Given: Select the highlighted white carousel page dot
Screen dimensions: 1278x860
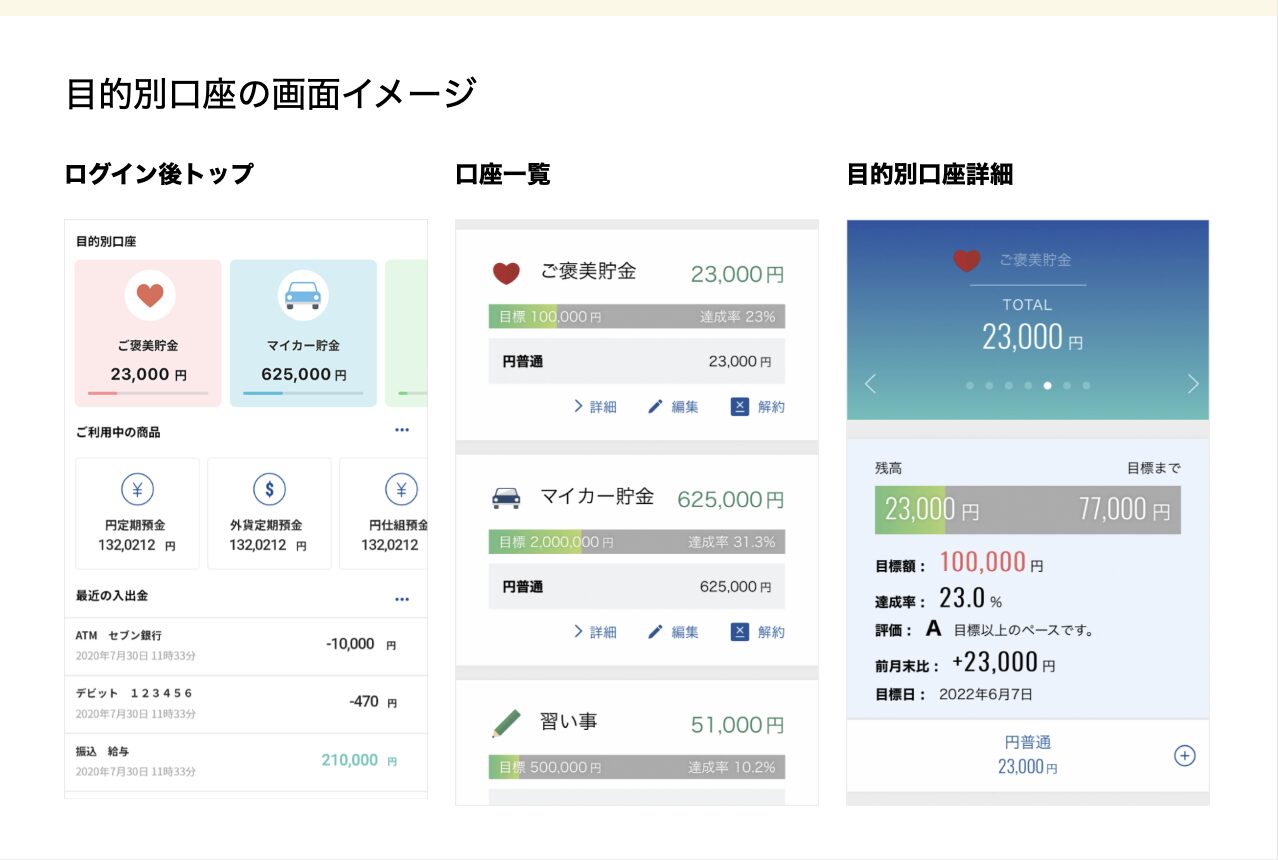Looking at the screenshot, I should coord(1047,385).
